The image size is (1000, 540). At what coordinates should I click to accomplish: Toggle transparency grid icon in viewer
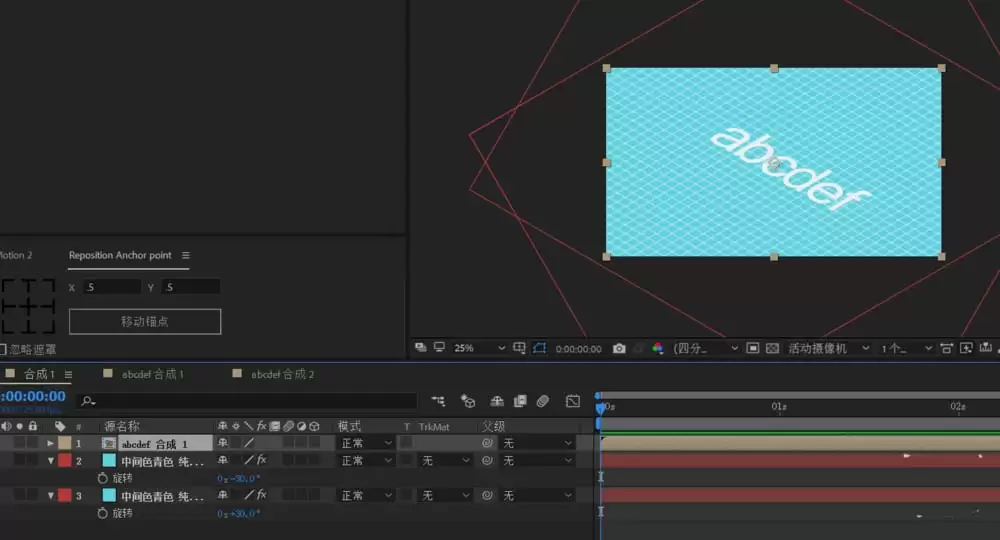coord(772,348)
